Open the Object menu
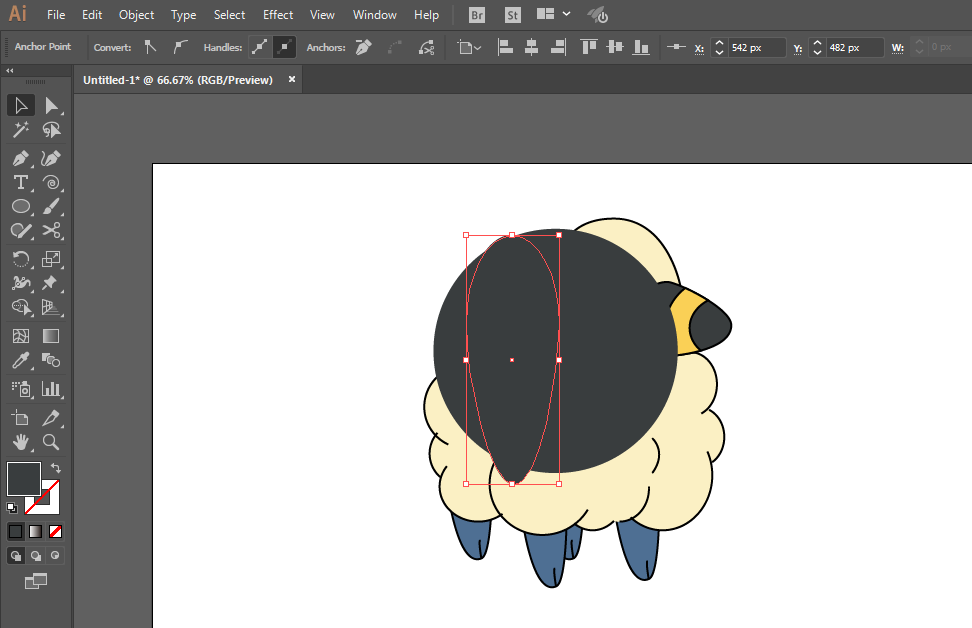This screenshot has height=628, width=972. 136,15
